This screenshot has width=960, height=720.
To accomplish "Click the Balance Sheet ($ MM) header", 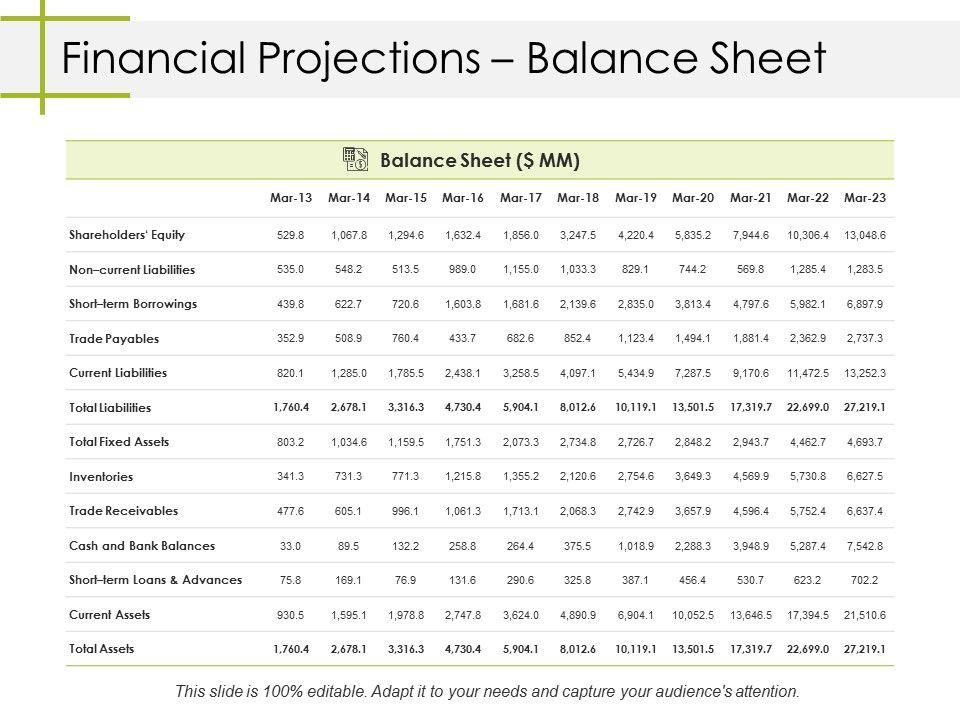I will pyautogui.click(x=481, y=160).
